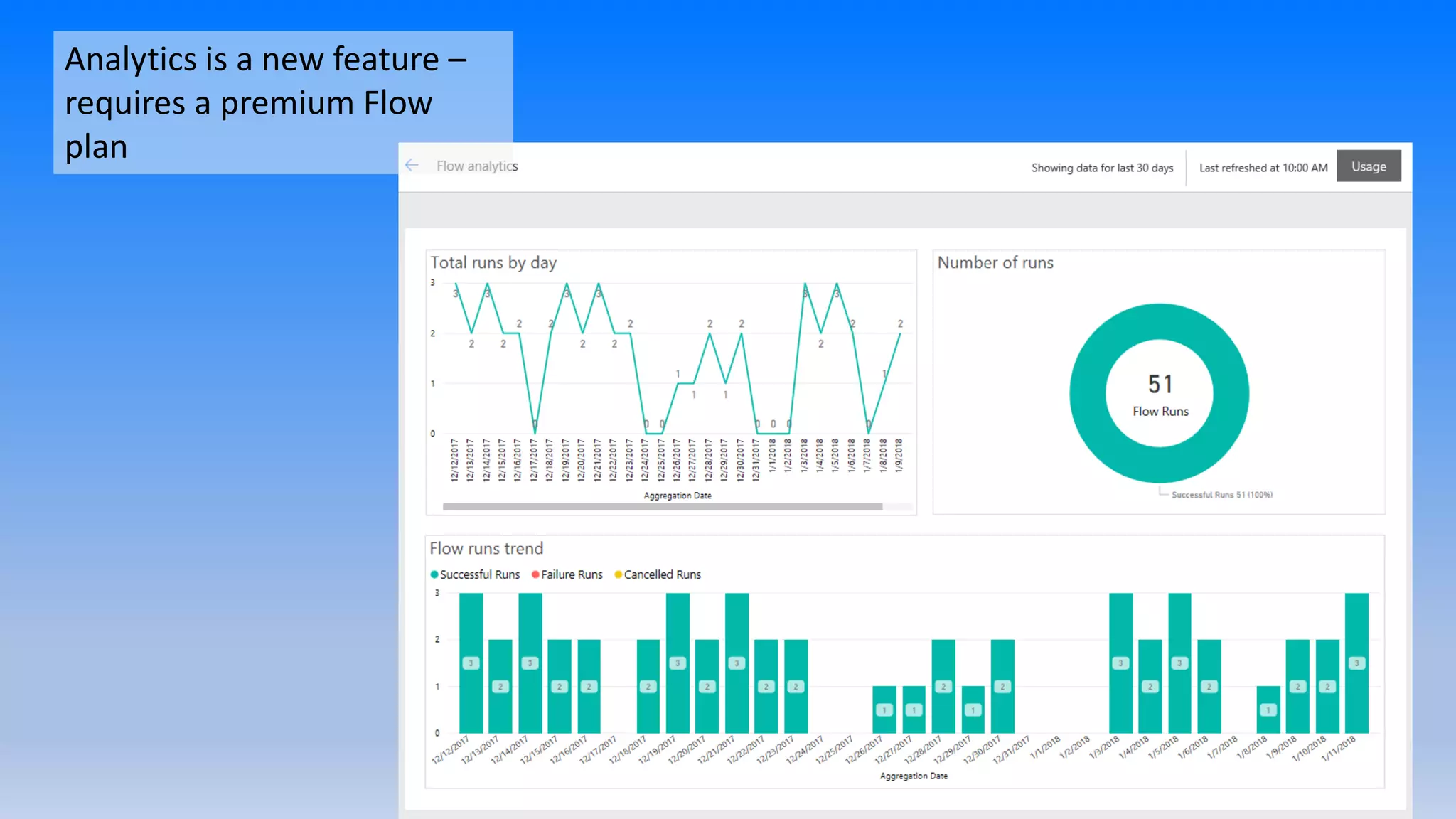Open the Usage tab button
This screenshot has width=1456, height=819.
coord(1369,166)
